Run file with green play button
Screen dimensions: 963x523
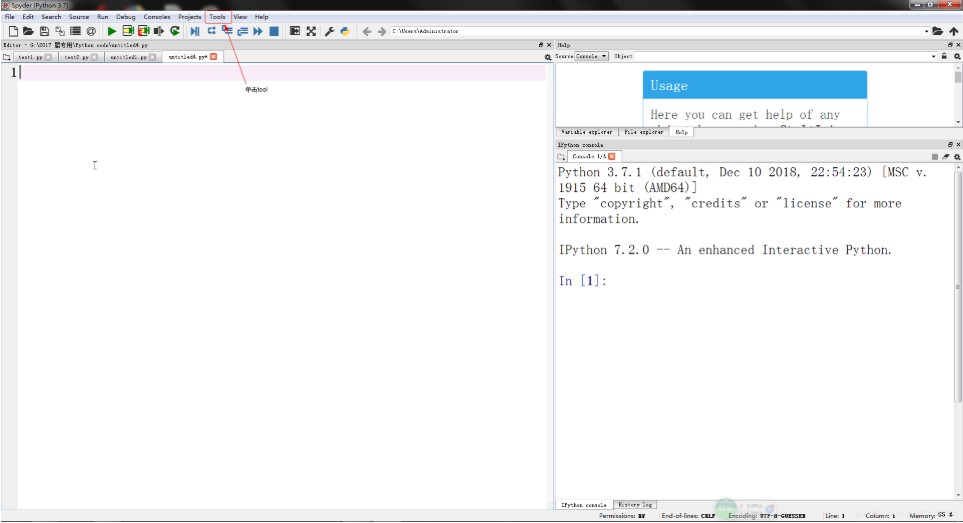[112, 31]
